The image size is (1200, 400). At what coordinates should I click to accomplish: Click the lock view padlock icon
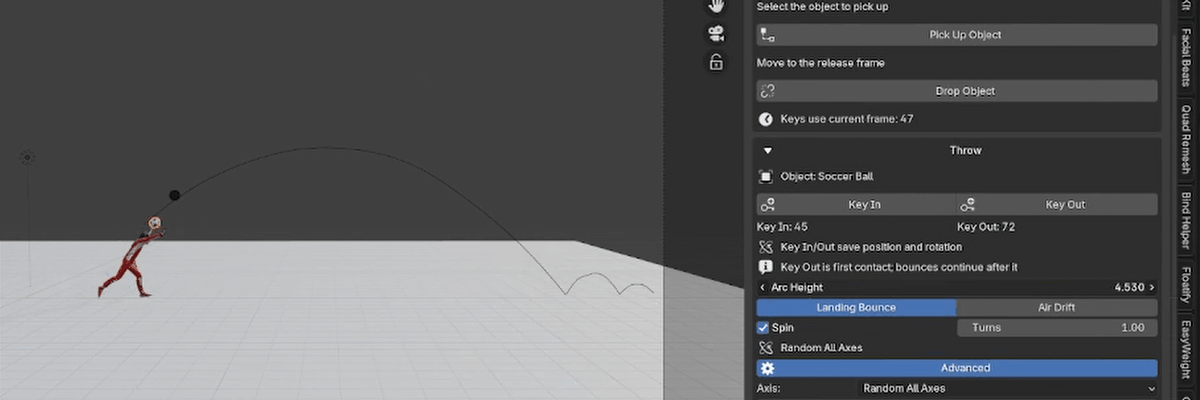pyautogui.click(x=716, y=62)
